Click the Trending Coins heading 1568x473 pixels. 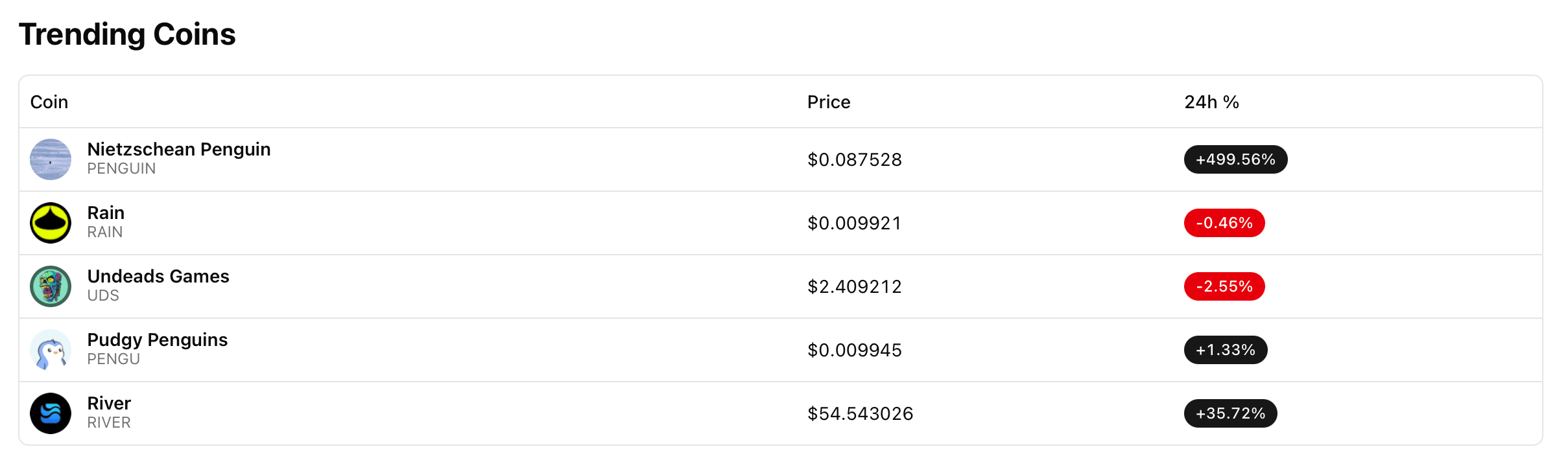(127, 34)
